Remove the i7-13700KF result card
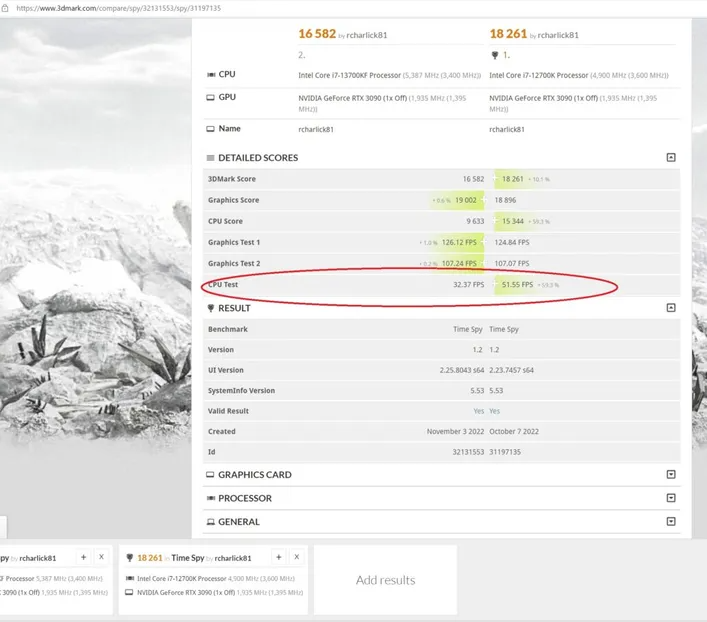The height and width of the screenshot is (622, 707). (101, 557)
